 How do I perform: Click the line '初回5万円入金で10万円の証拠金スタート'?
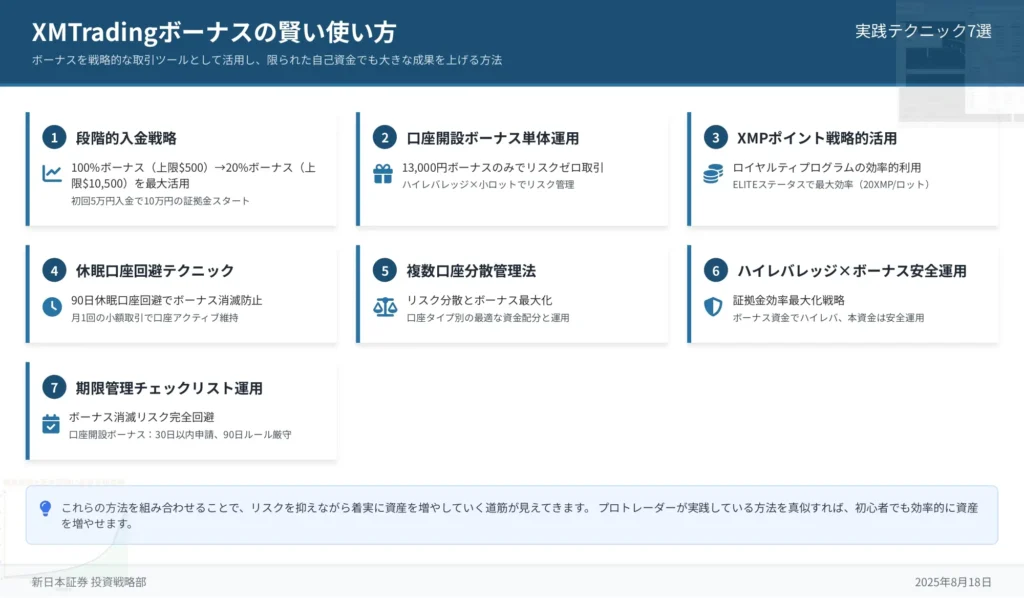tap(161, 201)
